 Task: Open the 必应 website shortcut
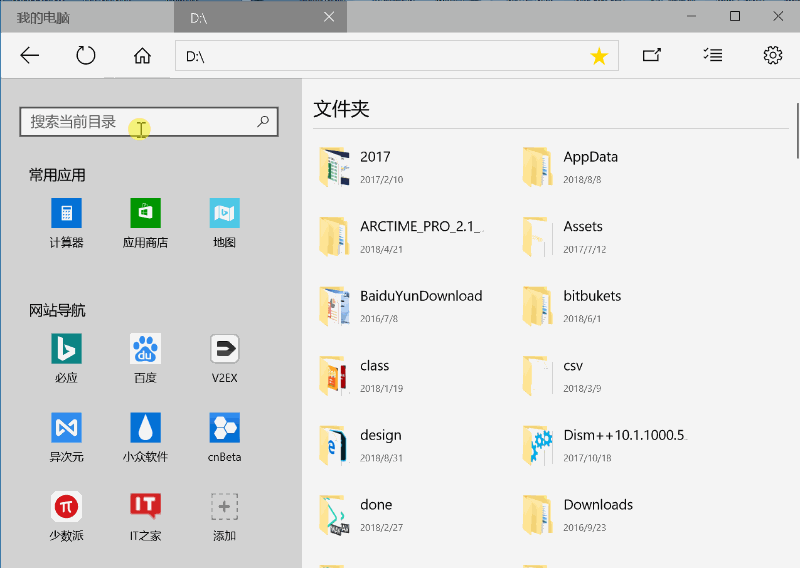[x=66, y=358]
